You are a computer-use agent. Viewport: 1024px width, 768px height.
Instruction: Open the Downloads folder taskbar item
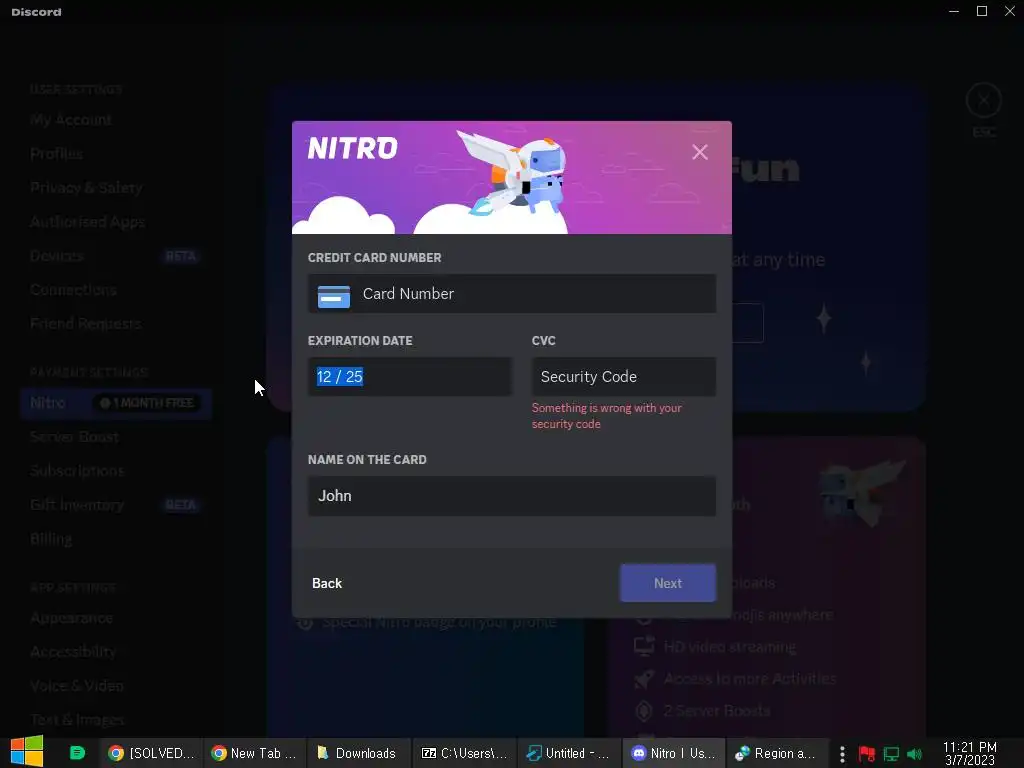coord(357,753)
